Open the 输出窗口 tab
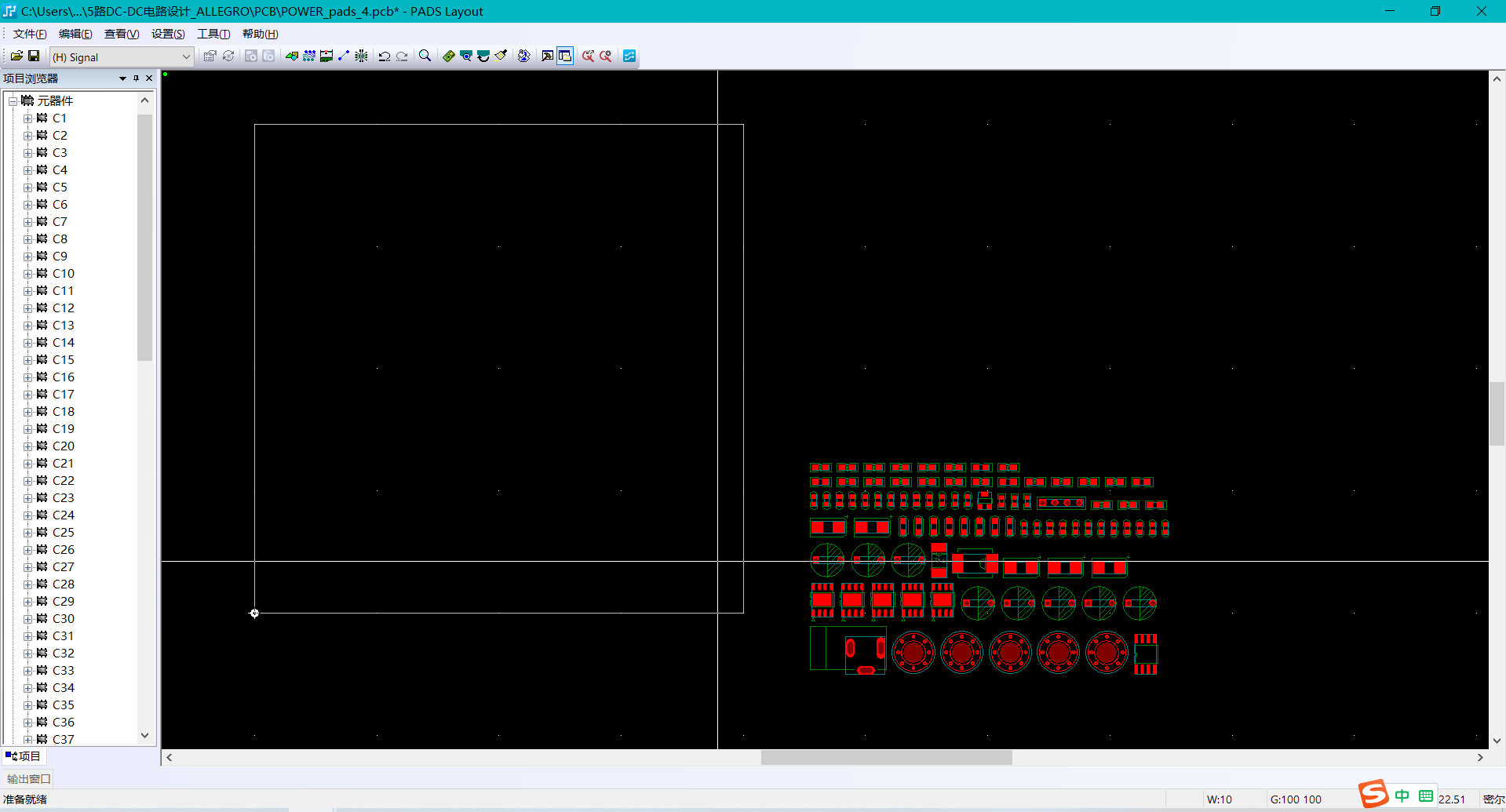The width and height of the screenshot is (1506, 812). 28,779
